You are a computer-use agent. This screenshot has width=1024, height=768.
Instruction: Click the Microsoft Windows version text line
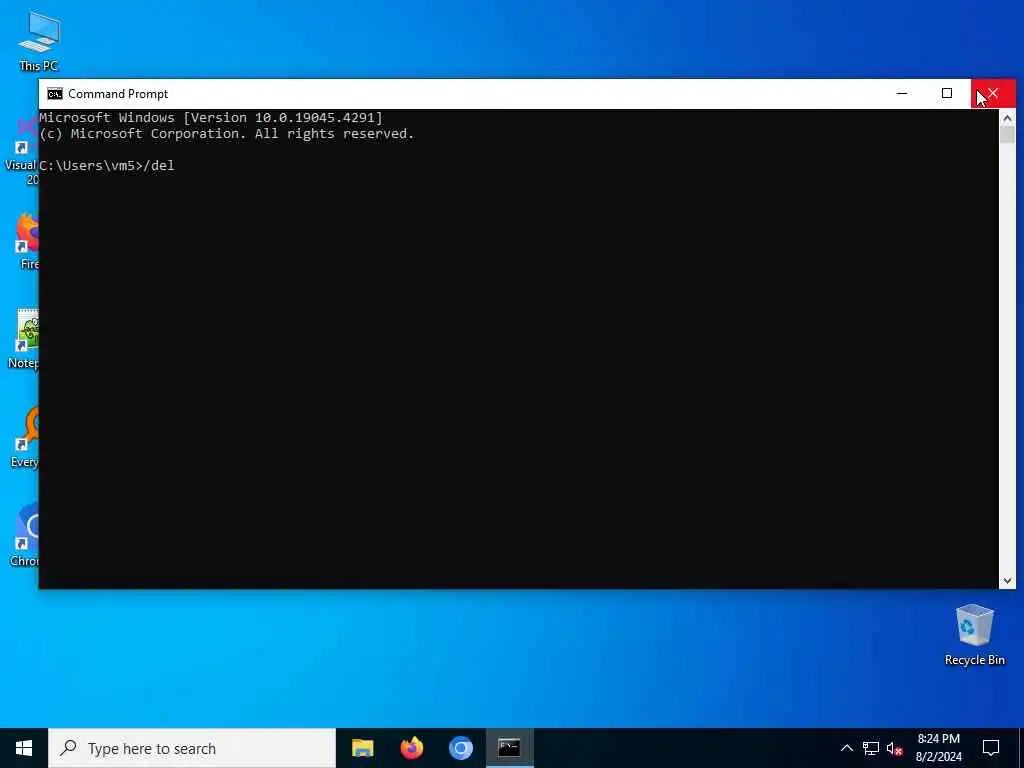pyautogui.click(x=211, y=118)
